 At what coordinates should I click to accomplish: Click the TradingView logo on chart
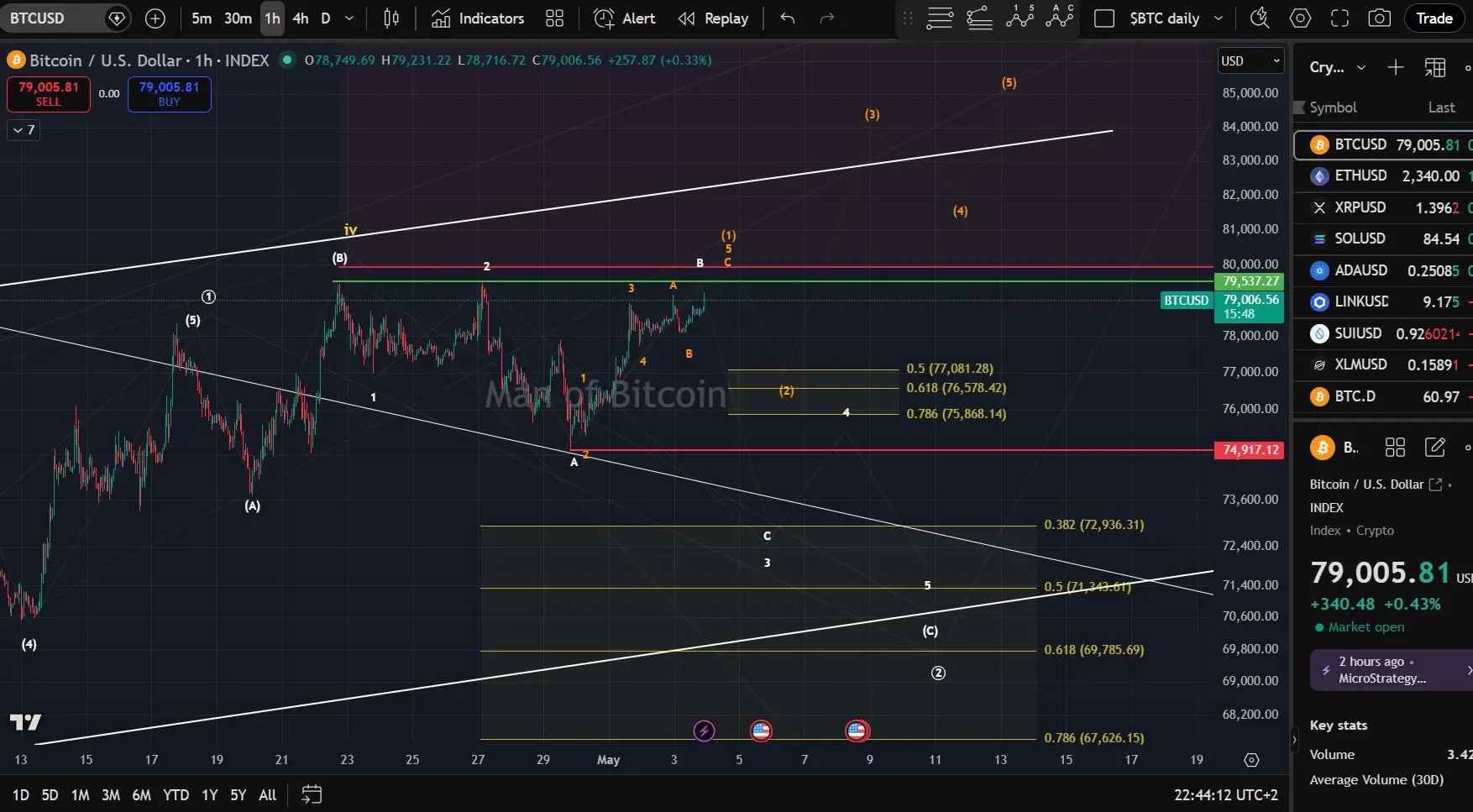(25, 722)
